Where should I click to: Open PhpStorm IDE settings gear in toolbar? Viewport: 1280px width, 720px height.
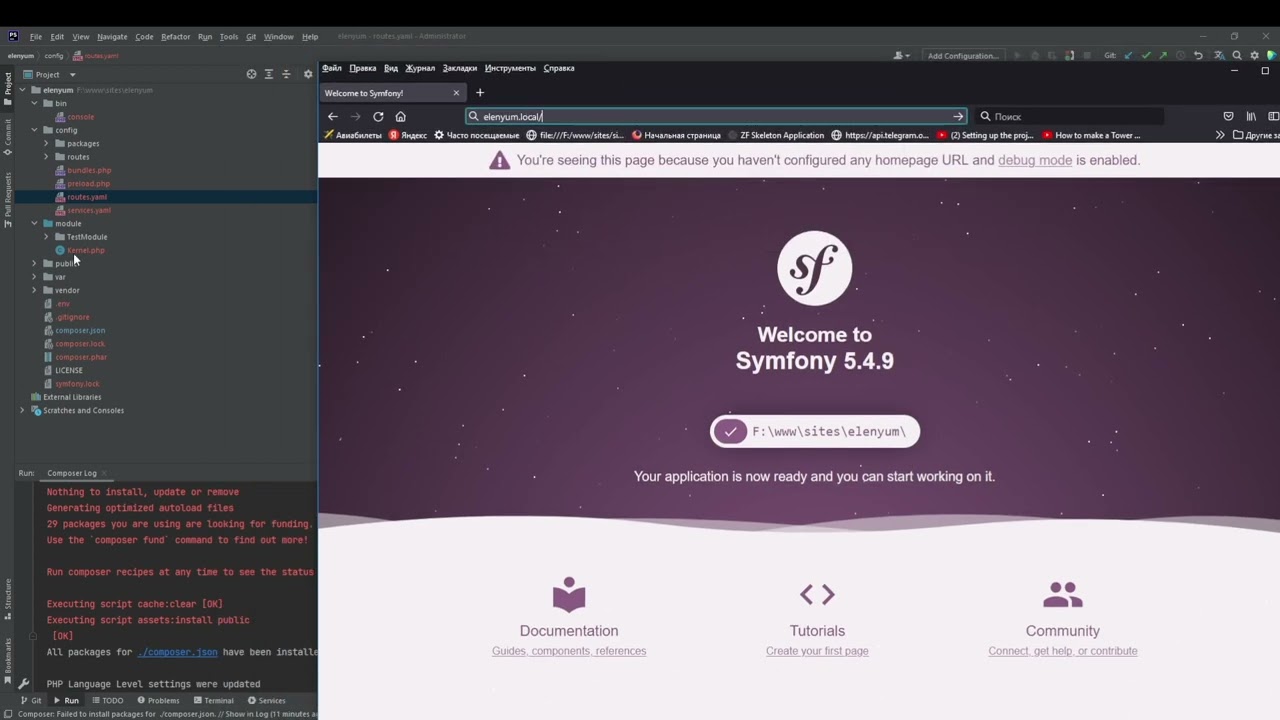coord(1254,56)
